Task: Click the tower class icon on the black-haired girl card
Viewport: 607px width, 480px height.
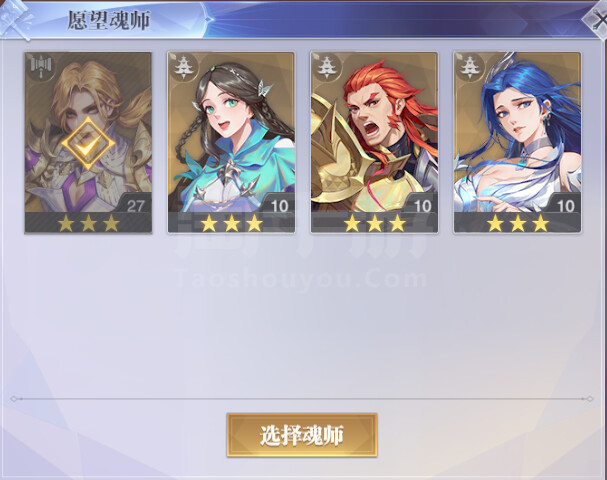Action: pos(184,67)
